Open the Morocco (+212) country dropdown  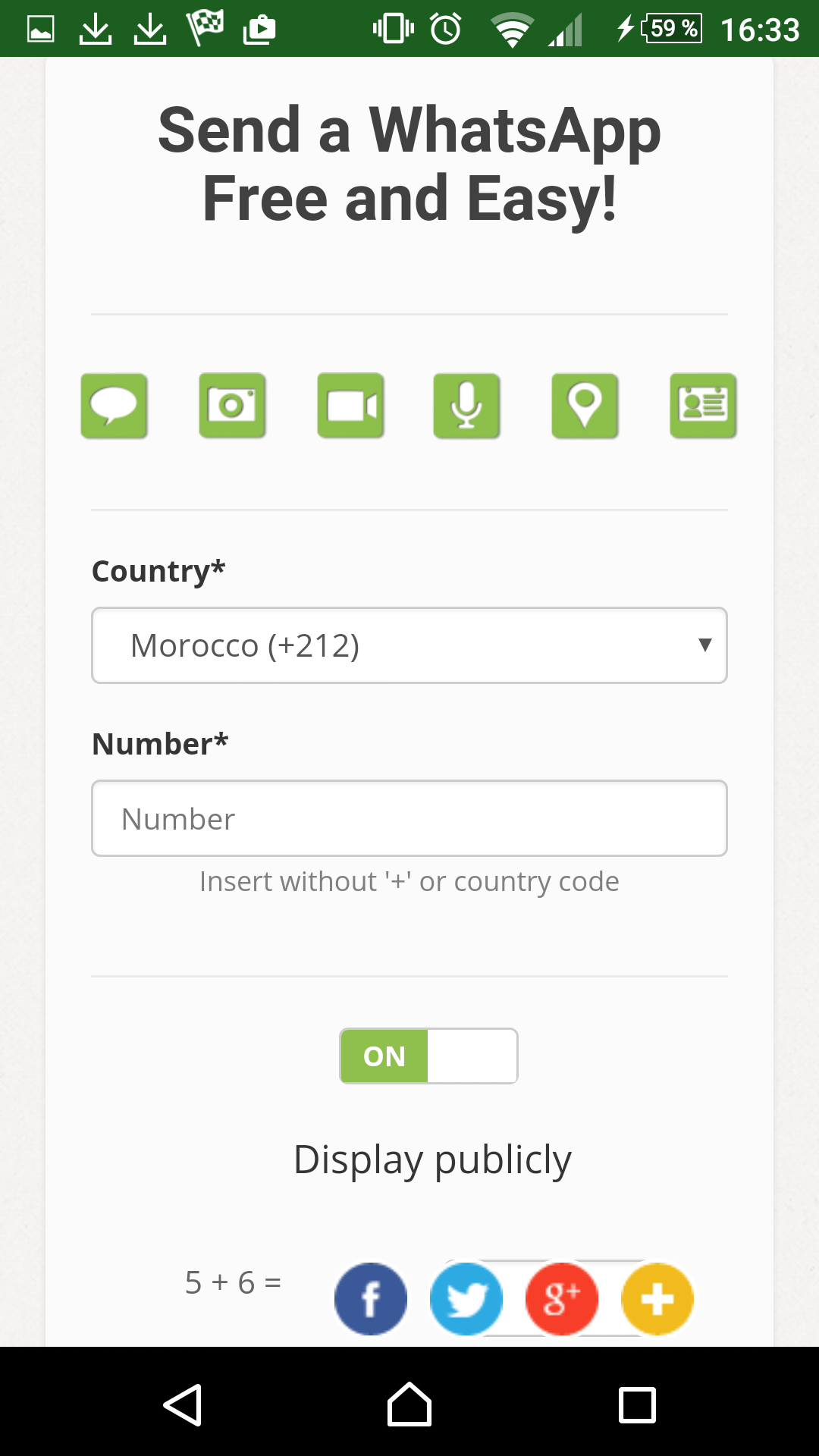(x=409, y=645)
